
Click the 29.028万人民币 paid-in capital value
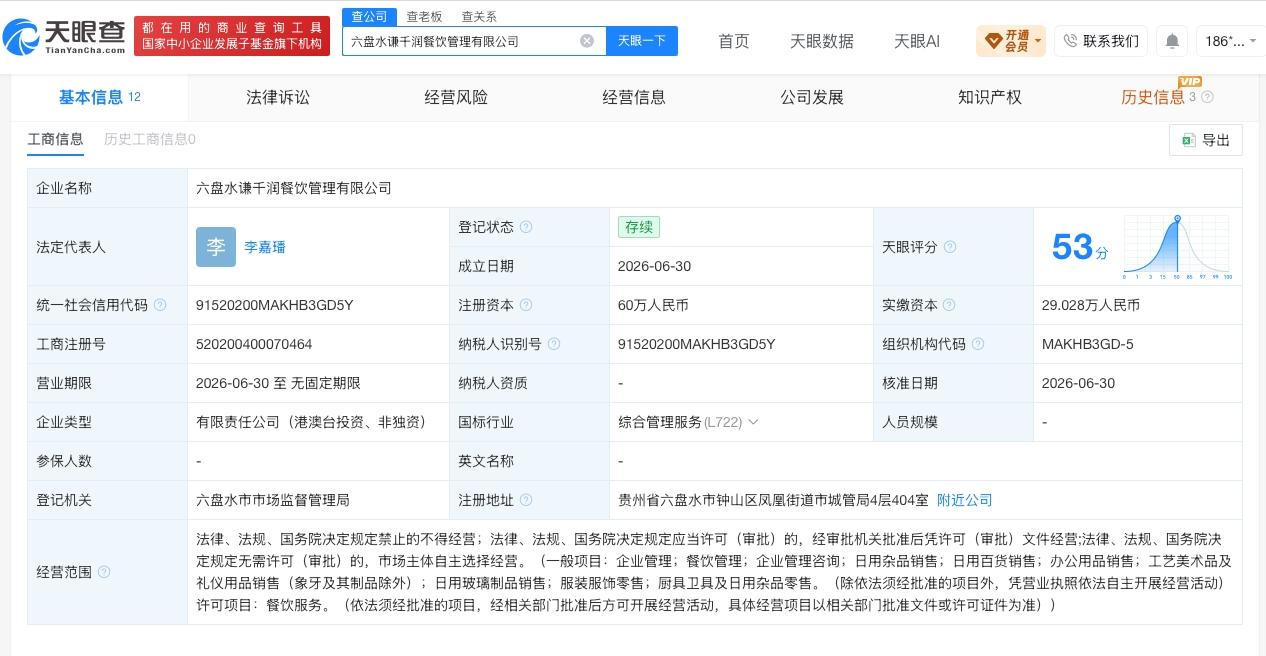click(x=1091, y=305)
